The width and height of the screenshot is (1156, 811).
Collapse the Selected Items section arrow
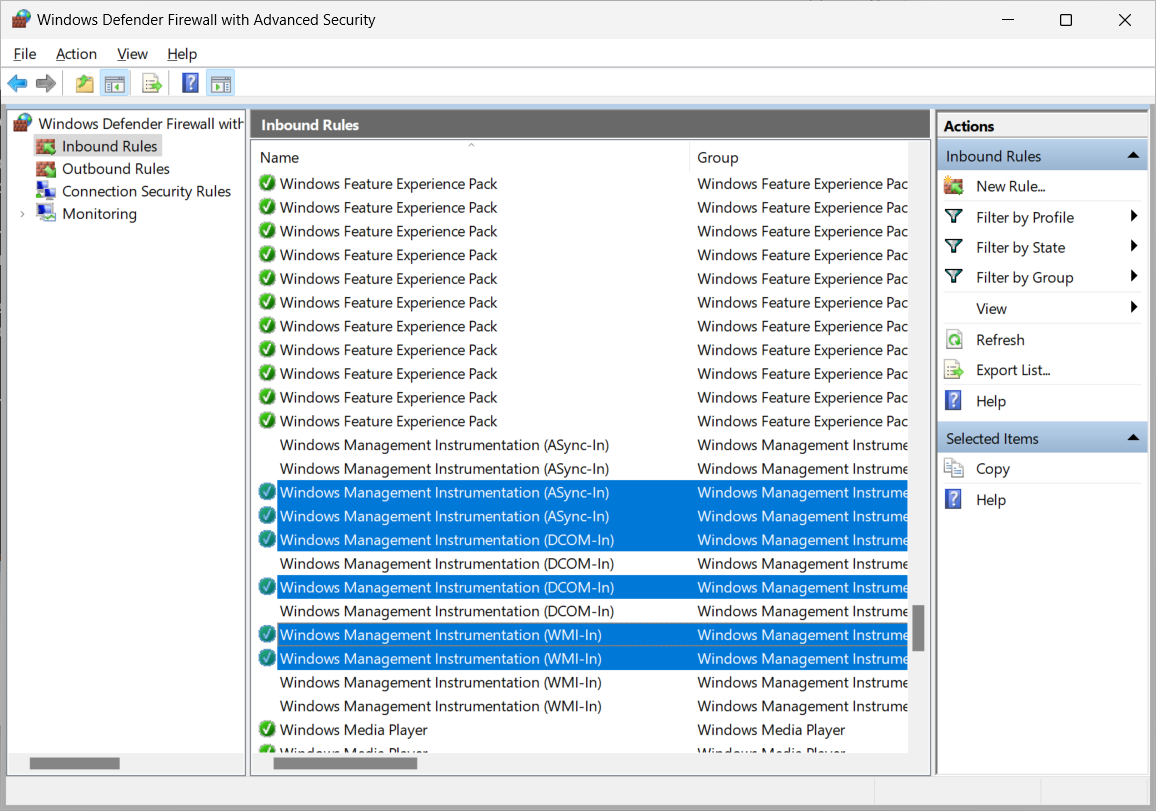[1133, 438]
